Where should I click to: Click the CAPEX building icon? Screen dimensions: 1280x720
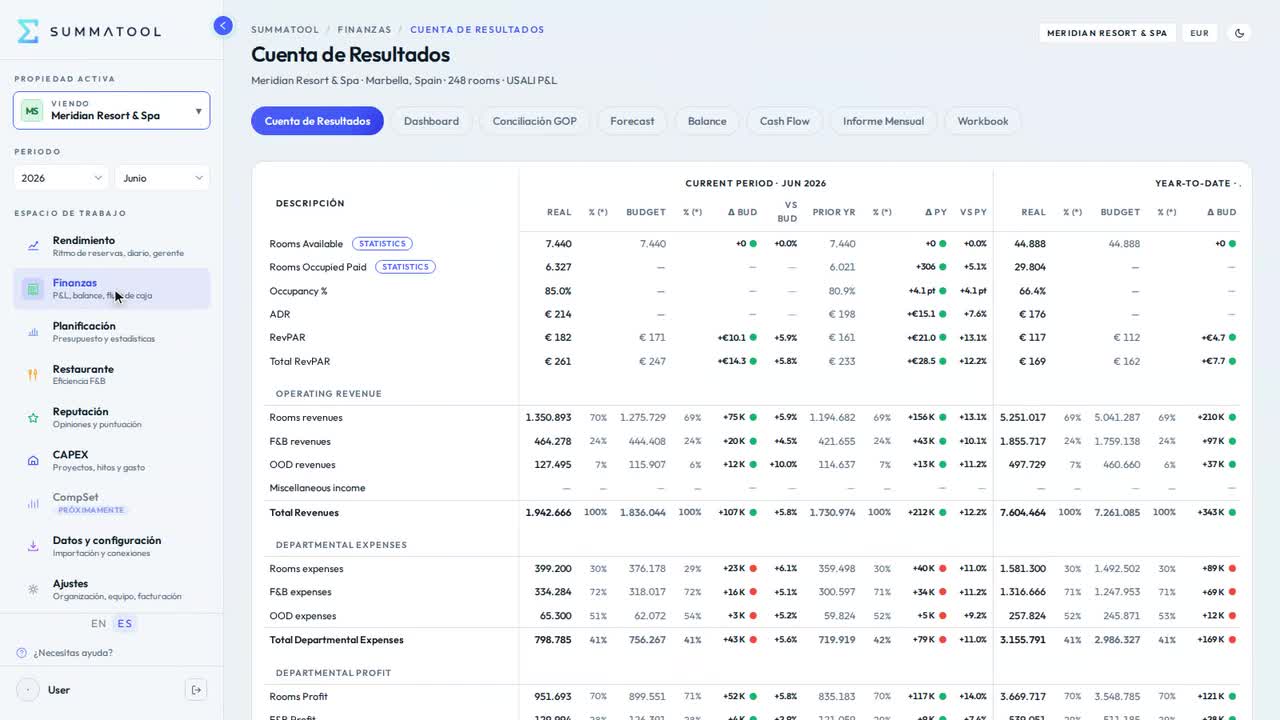(33, 461)
